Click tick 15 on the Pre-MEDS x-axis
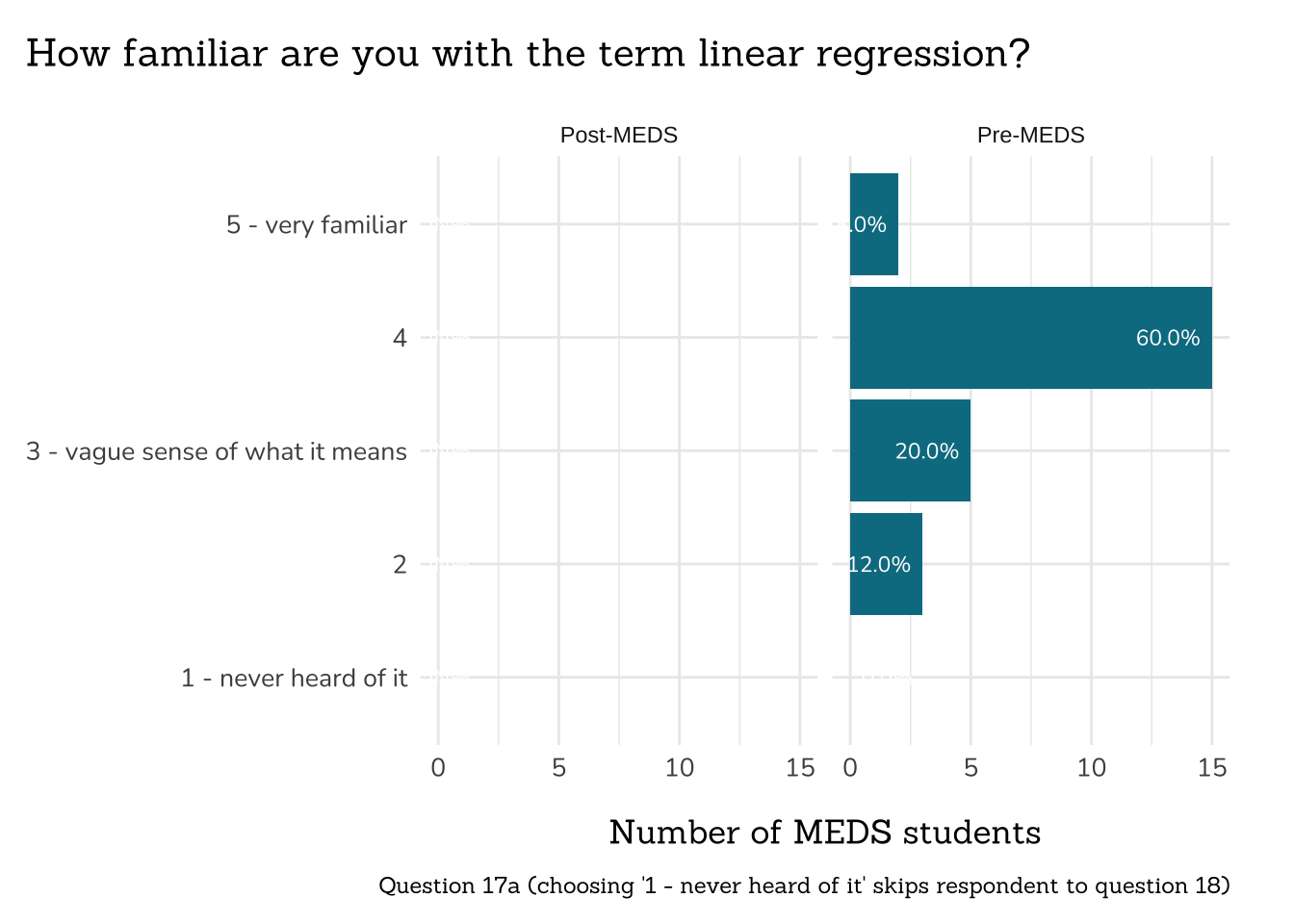This screenshot has height=924, width=1294. tap(1212, 768)
